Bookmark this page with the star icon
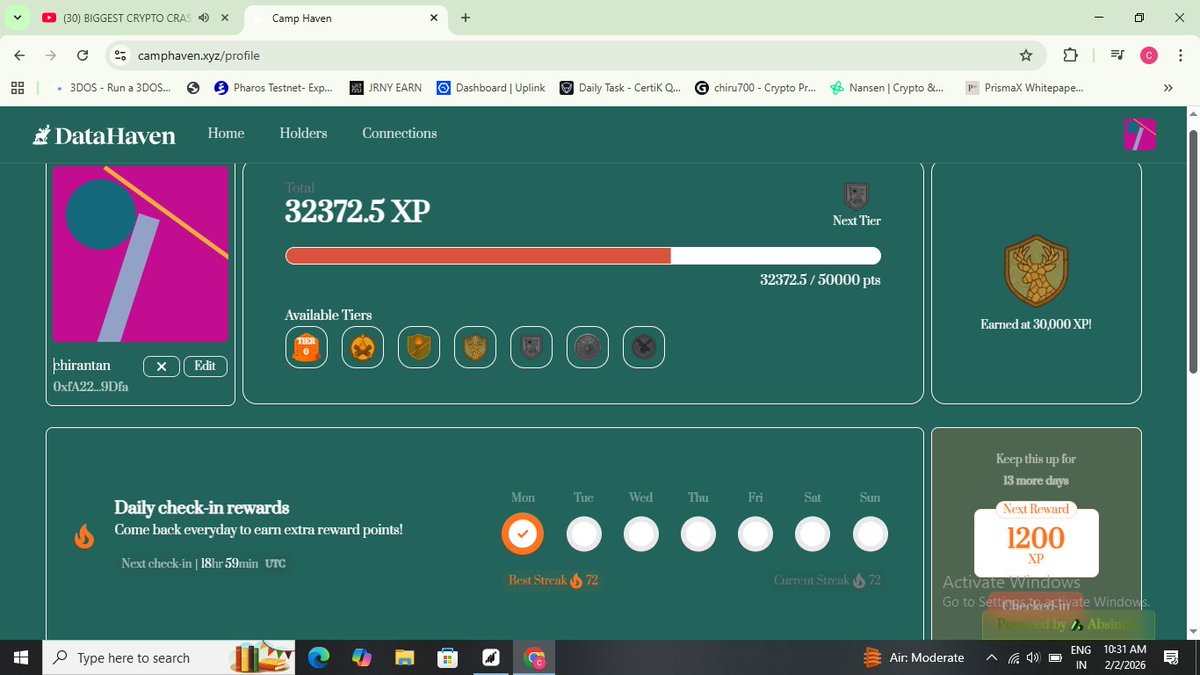 (1025, 55)
